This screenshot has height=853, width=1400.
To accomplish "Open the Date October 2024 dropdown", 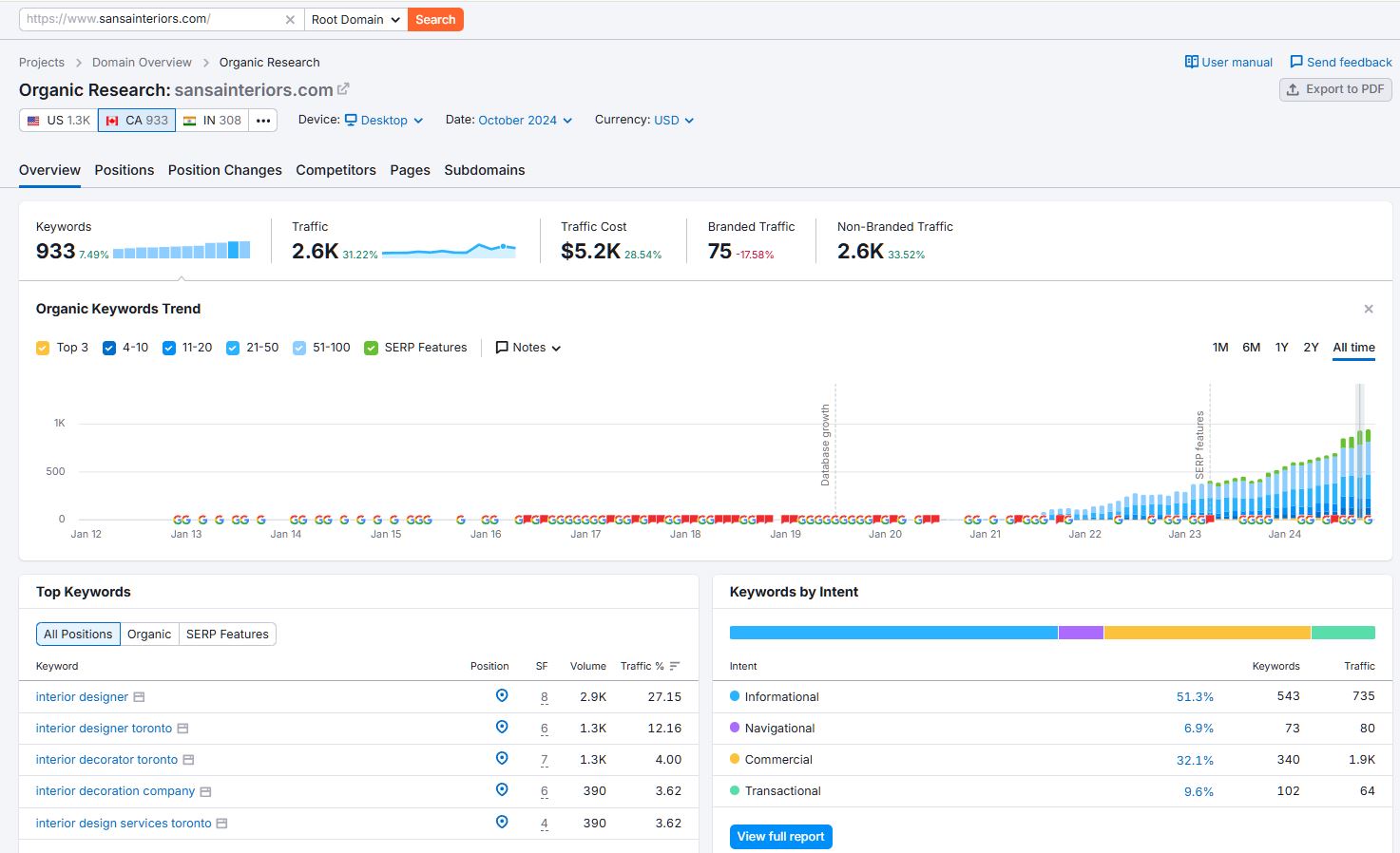I will (526, 121).
